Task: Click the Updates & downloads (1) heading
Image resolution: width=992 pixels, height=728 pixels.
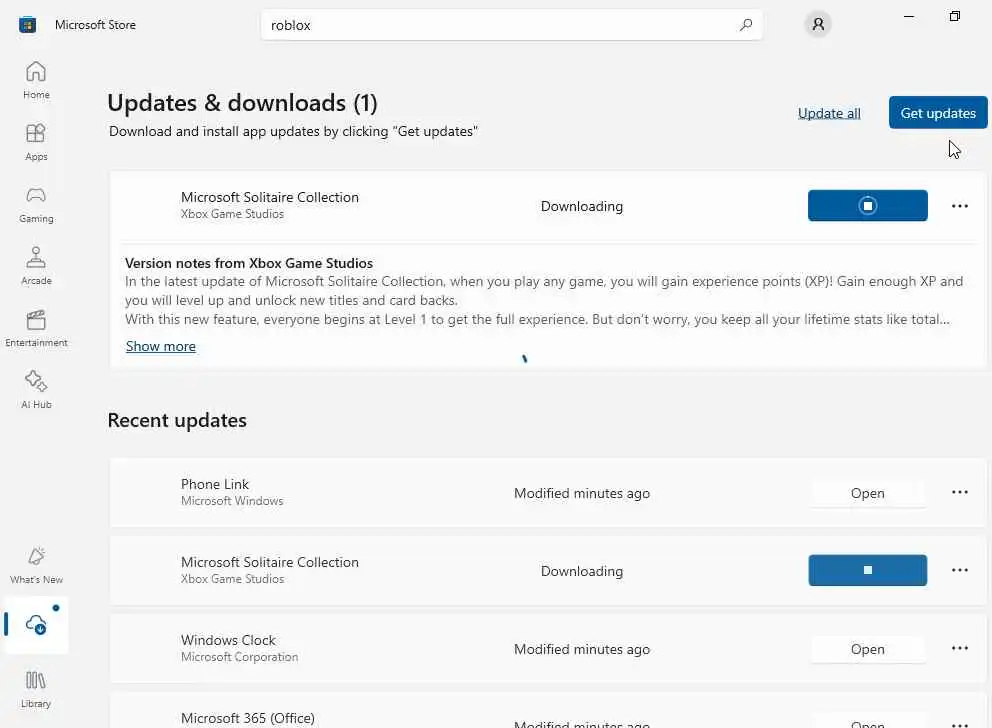Action: [242, 102]
